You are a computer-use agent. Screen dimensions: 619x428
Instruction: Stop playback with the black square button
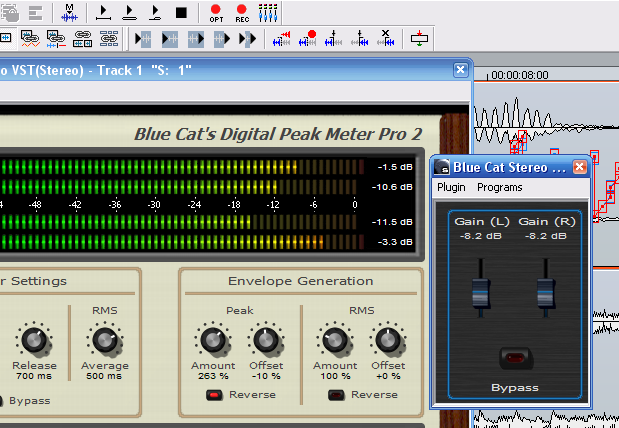tap(181, 13)
